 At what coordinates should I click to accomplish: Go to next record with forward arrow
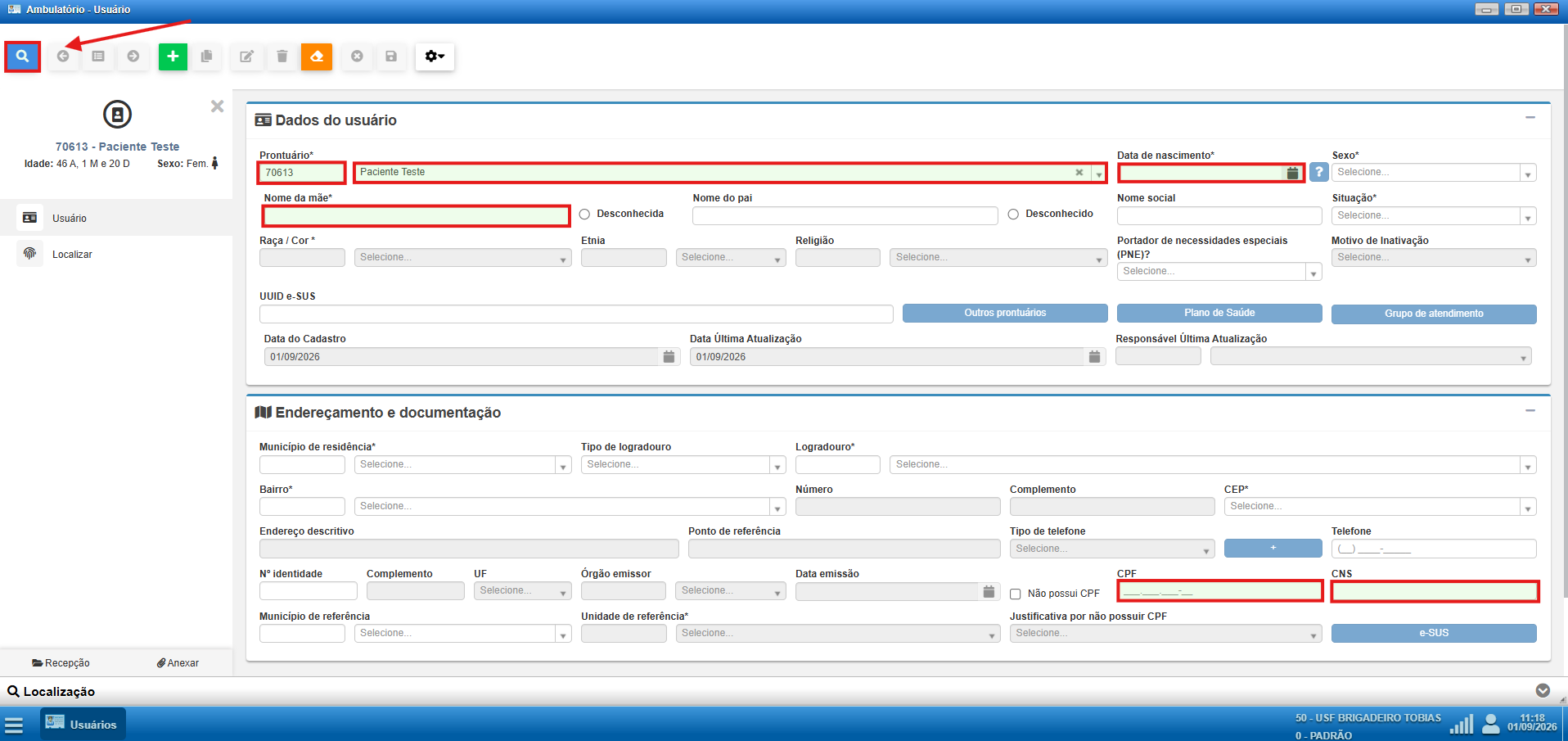133,56
